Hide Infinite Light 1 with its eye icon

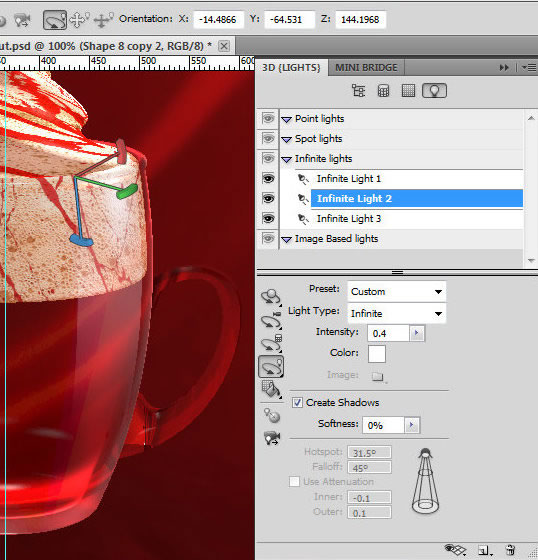point(268,178)
